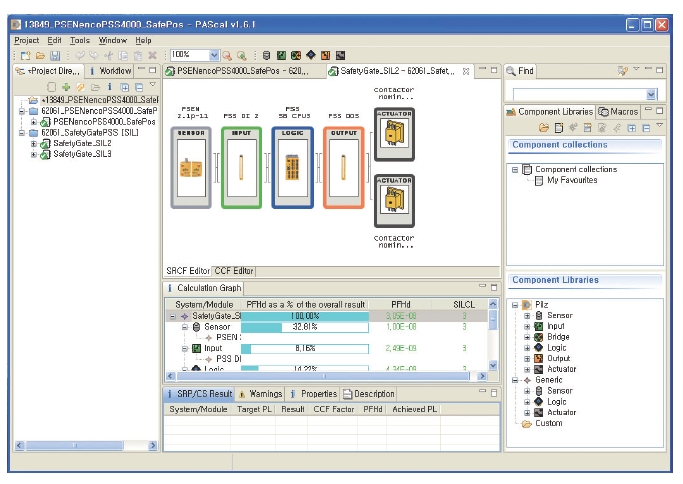683x484 pixels.
Task: Open the Tools menu
Action: tap(80, 41)
